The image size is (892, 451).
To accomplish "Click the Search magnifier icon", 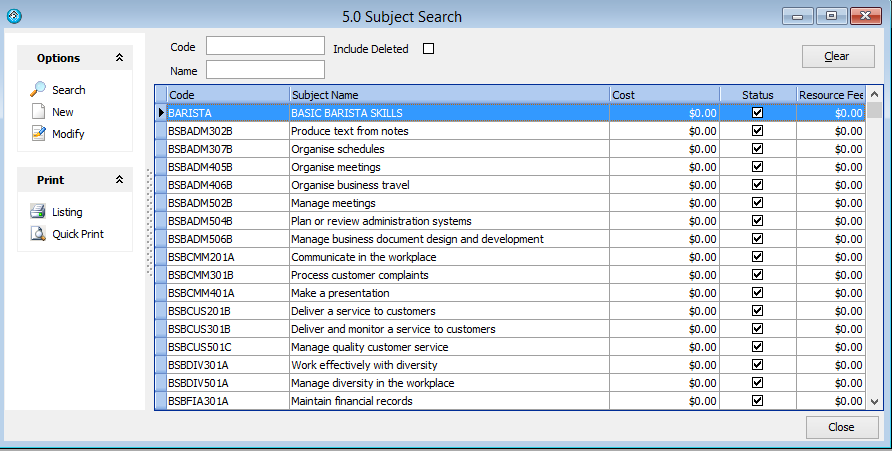I will pyautogui.click(x=38, y=90).
